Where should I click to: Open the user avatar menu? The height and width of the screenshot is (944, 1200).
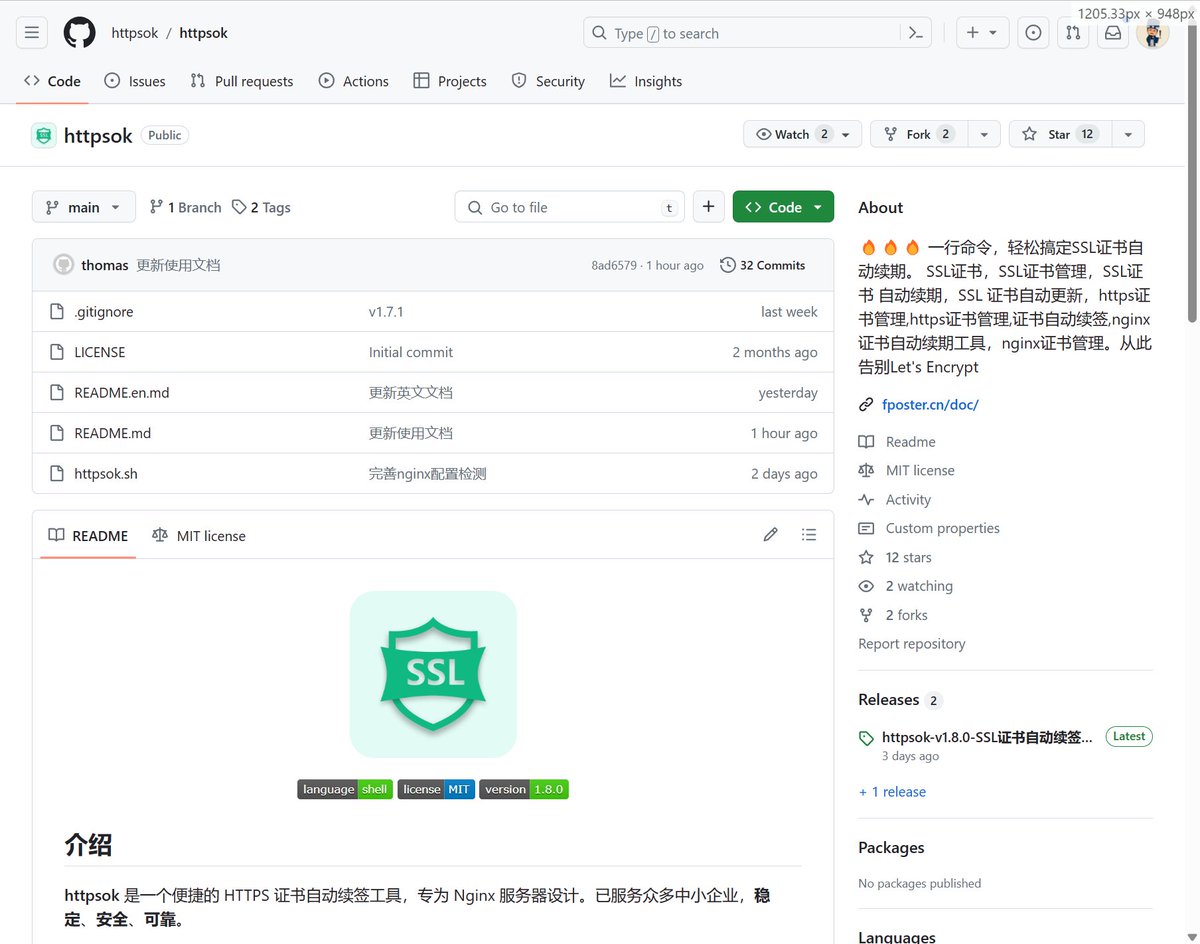[1153, 33]
